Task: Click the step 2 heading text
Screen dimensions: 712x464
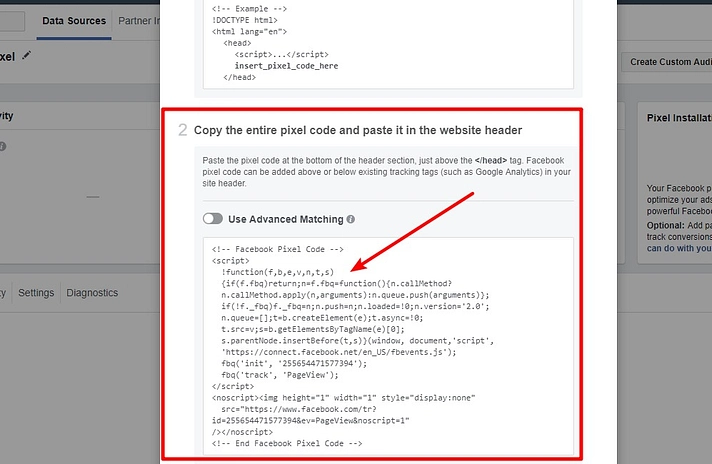Action: pos(358,130)
